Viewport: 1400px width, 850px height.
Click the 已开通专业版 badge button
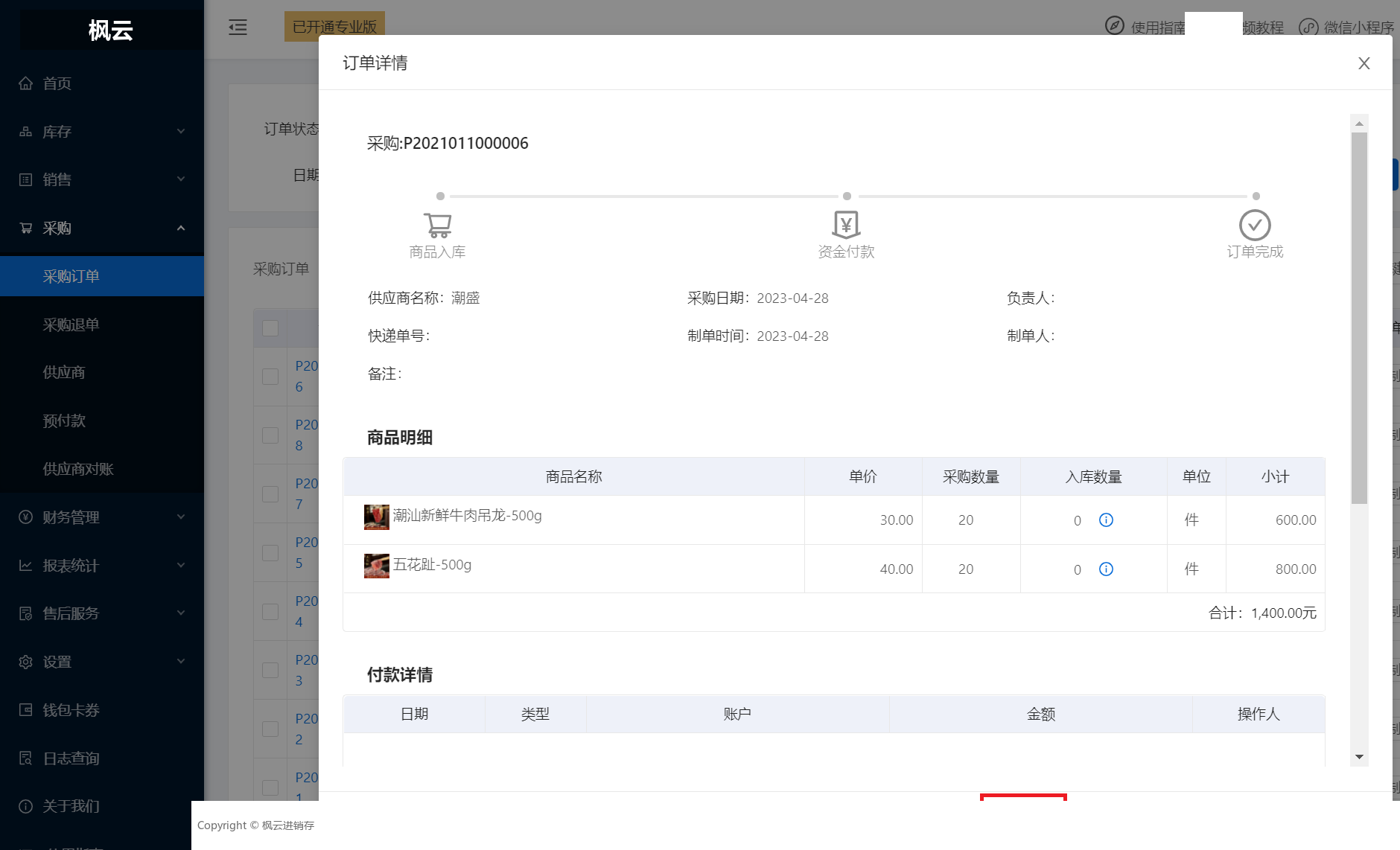(334, 27)
